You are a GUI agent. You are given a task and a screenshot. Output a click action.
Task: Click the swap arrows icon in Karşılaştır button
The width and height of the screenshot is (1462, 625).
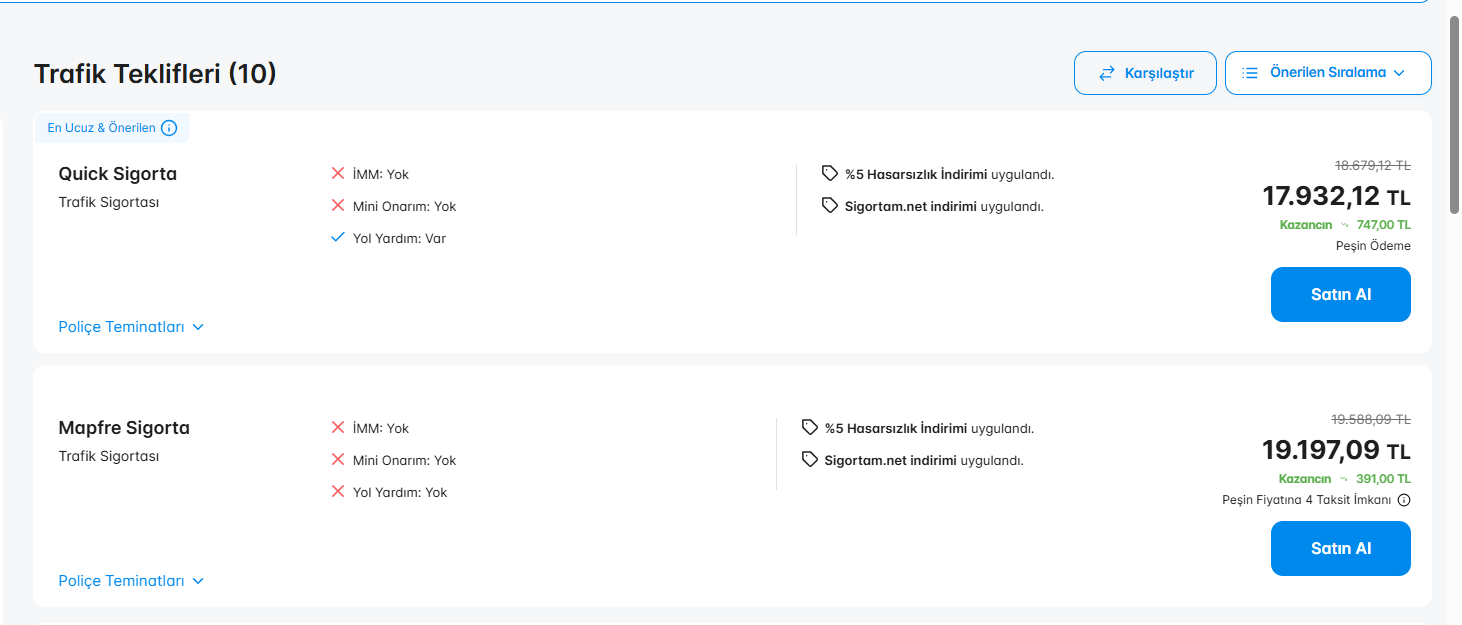(1107, 73)
